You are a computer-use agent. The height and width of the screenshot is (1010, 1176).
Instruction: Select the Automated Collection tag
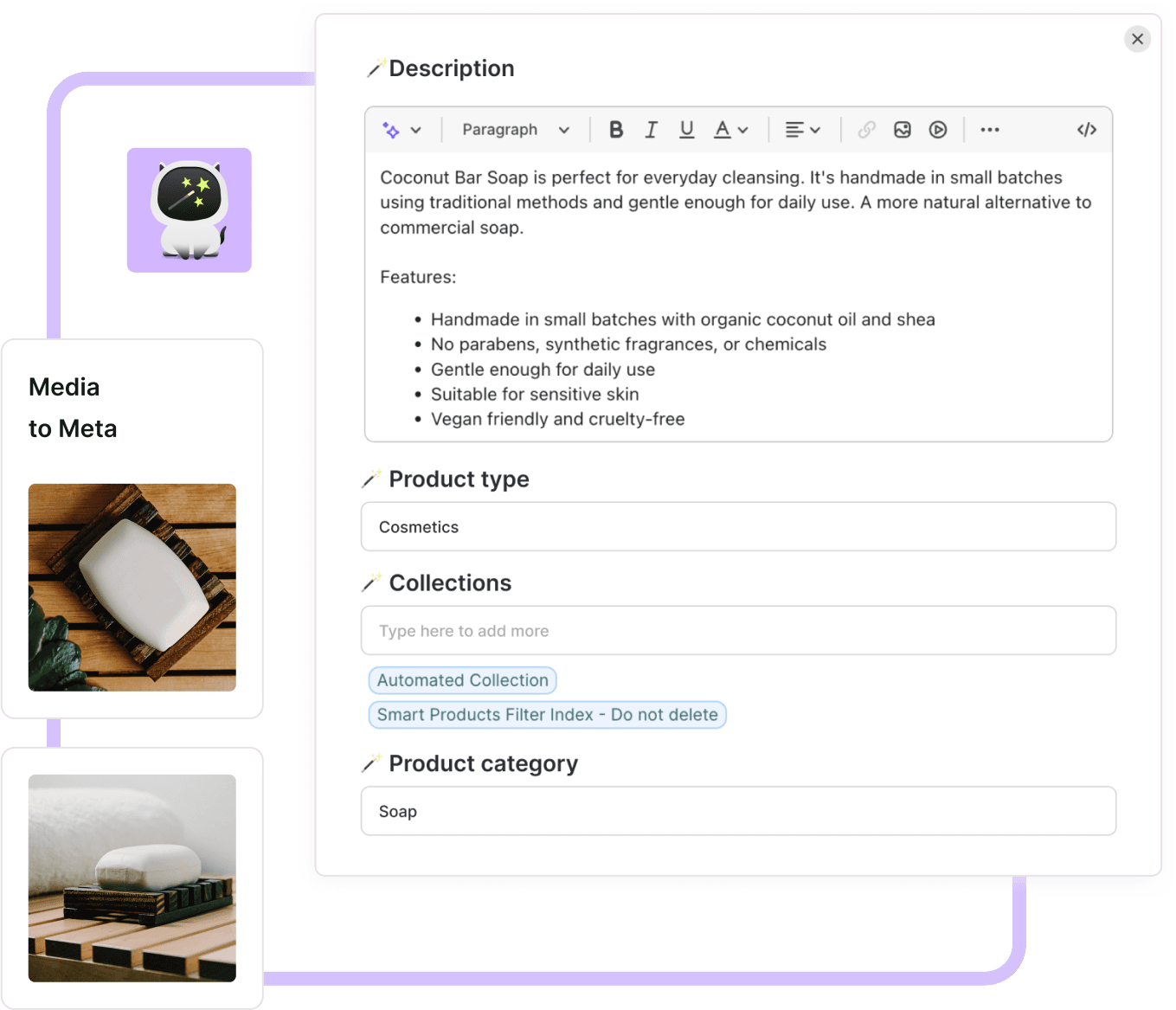[x=462, y=680]
